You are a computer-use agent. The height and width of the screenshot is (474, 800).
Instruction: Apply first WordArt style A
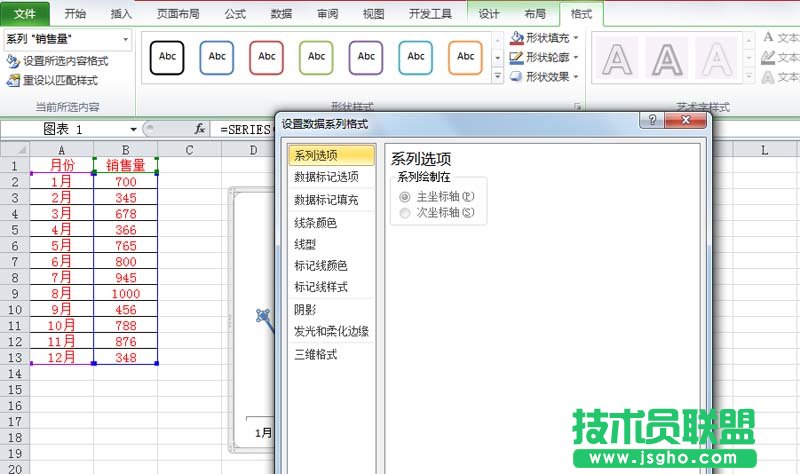click(617, 59)
